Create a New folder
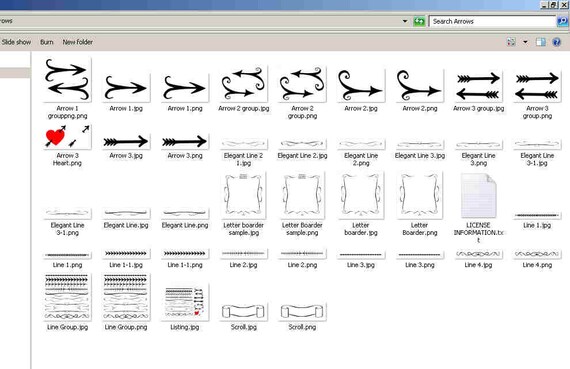570x369 pixels. [x=77, y=42]
